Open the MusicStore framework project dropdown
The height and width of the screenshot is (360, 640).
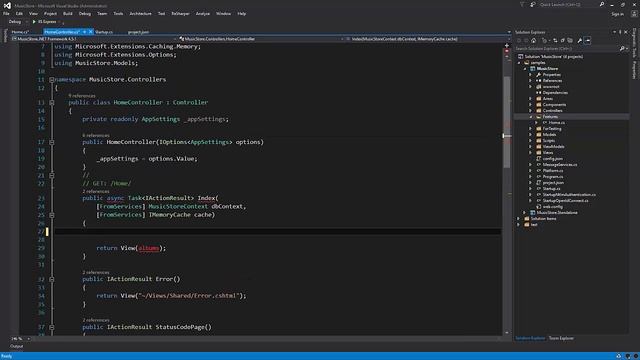click(94, 39)
